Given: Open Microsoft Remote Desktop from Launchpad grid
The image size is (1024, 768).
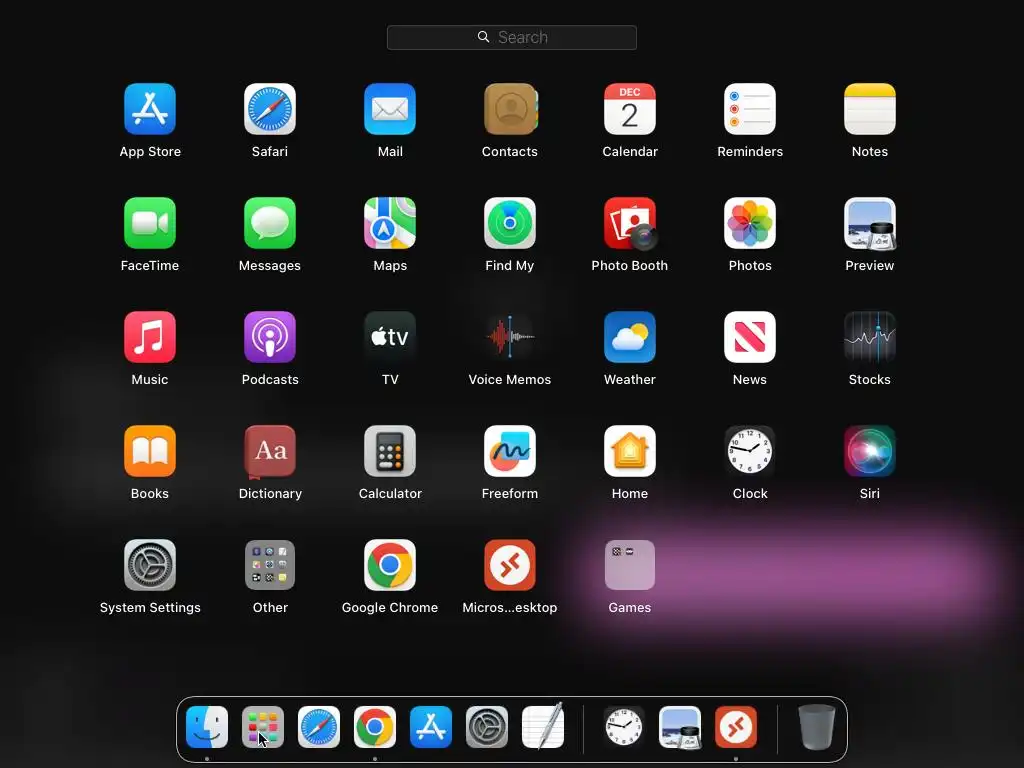Looking at the screenshot, I should [510, 565].
